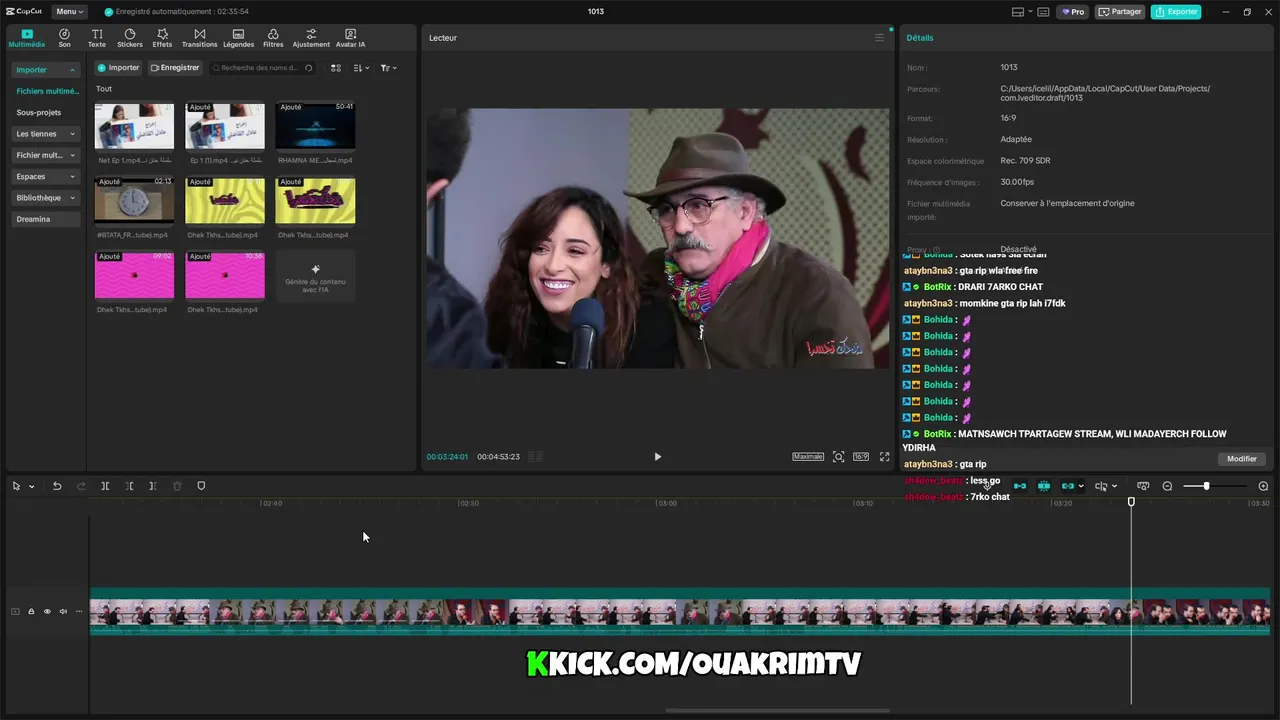The image size is (1280, 720).
Task: Open Dreamina in sidebar
Action: [x=46, y=219]
